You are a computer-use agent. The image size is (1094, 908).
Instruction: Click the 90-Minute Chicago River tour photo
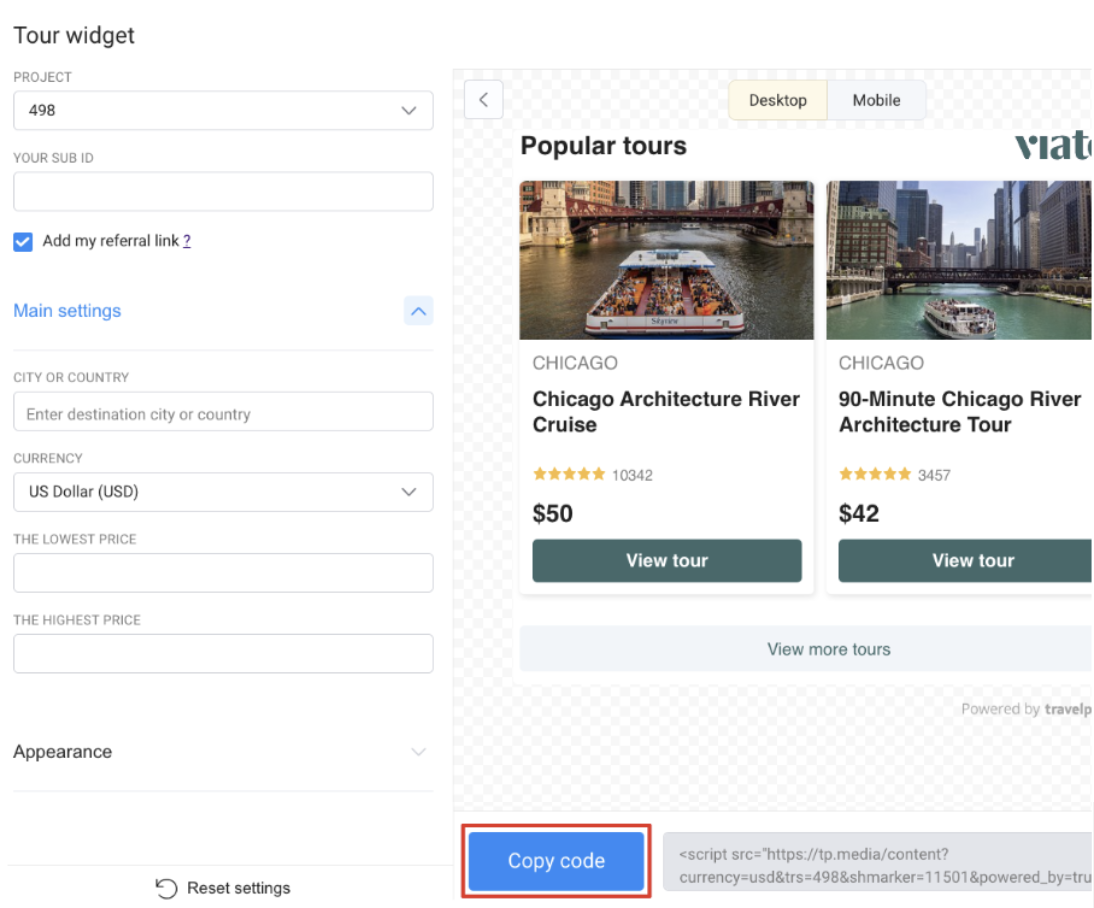pos(959,260)
